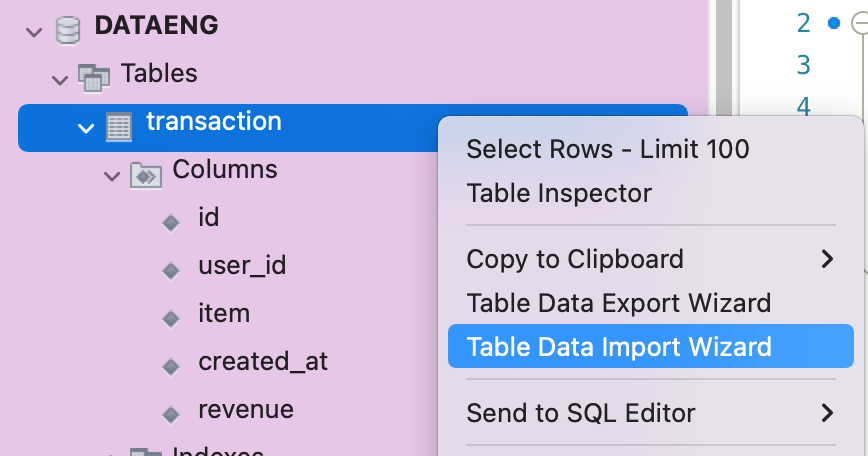Collapse the Columns node chevron
This screenshot has width=868, height=456.
[112, 175]
